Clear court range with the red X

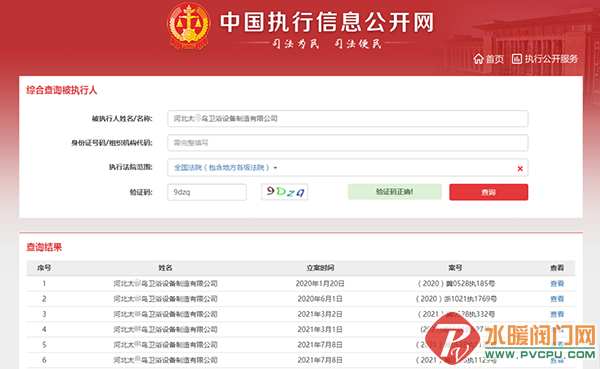click(520, 168)
